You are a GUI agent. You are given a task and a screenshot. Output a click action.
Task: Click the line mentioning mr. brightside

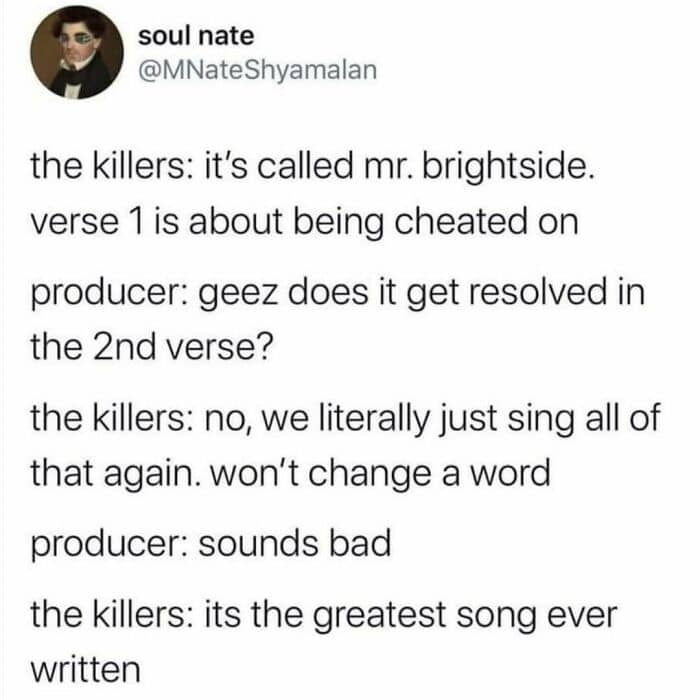coord(313,167)
